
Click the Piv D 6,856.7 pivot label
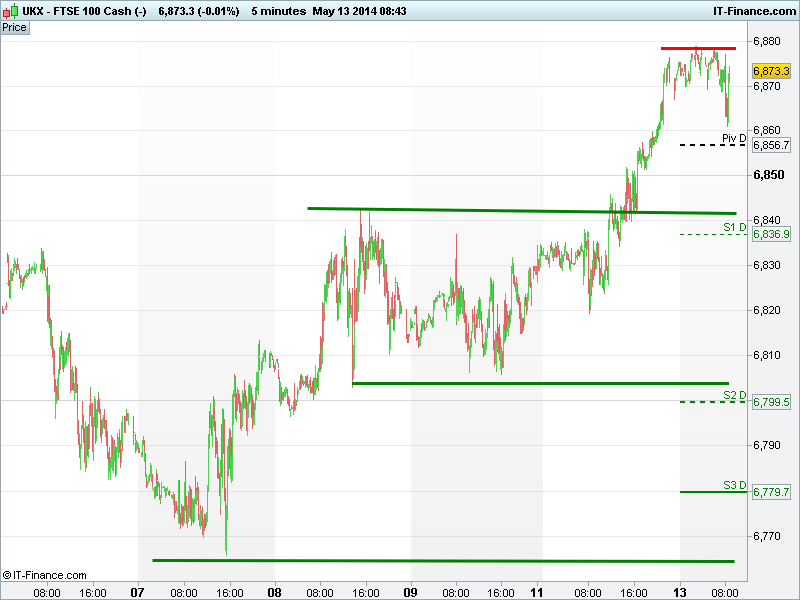[771, 145]
